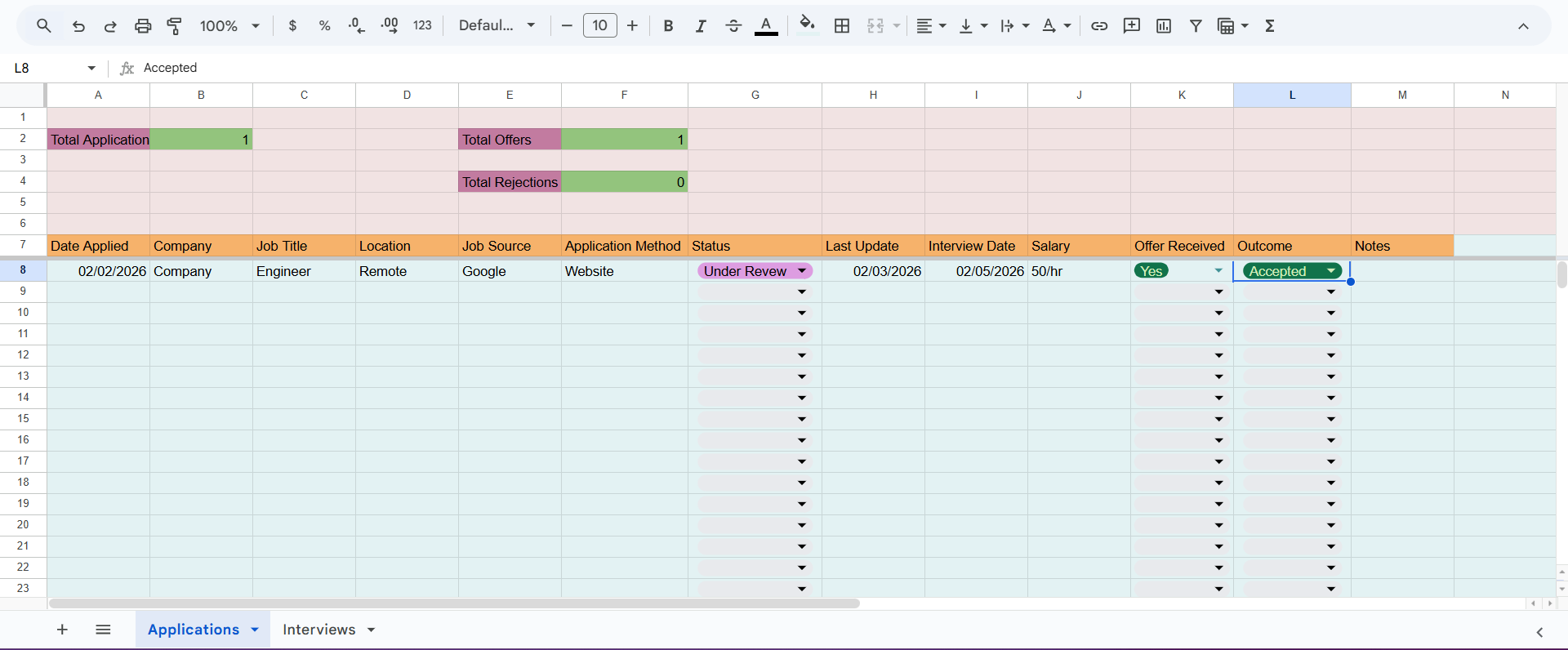Viewport: 1568px width, 650px height.
Task: Toggle strikethrough formatting
Action: point(733,26)
